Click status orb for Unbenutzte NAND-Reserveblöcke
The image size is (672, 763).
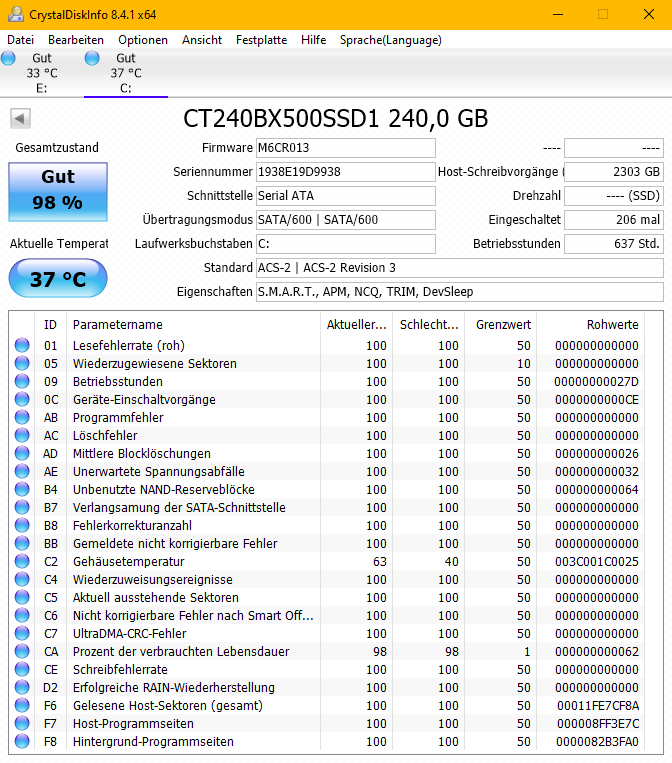pos(22,489)
